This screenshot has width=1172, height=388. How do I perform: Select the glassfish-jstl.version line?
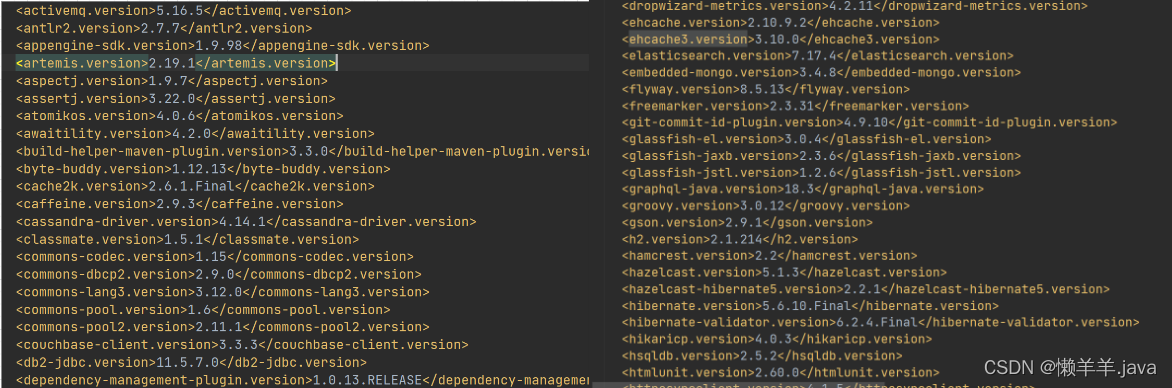coord(821,173)
